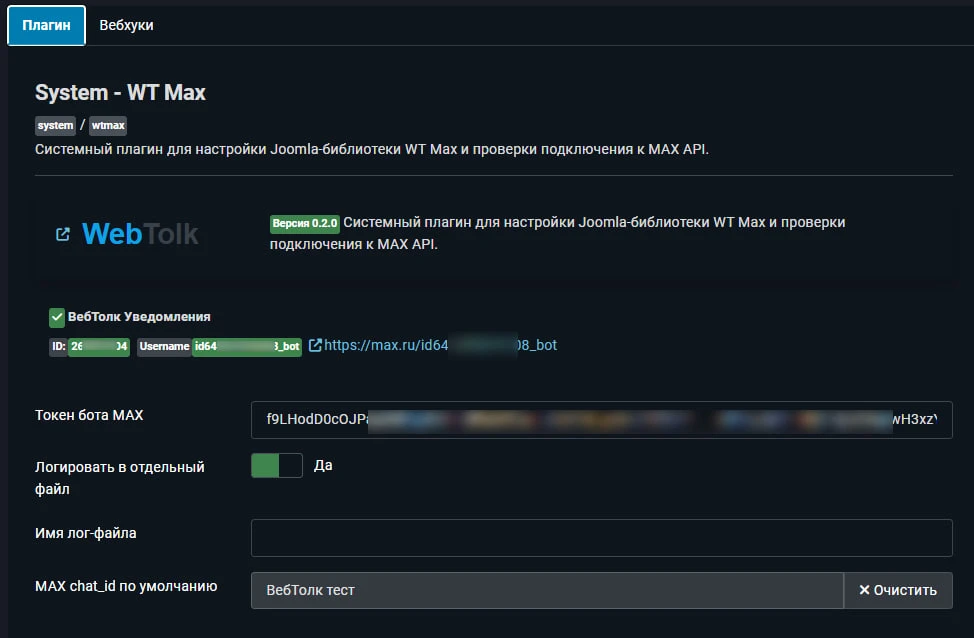Click the wtmax element badge
The image size is (974, 638).
point(108,125)
